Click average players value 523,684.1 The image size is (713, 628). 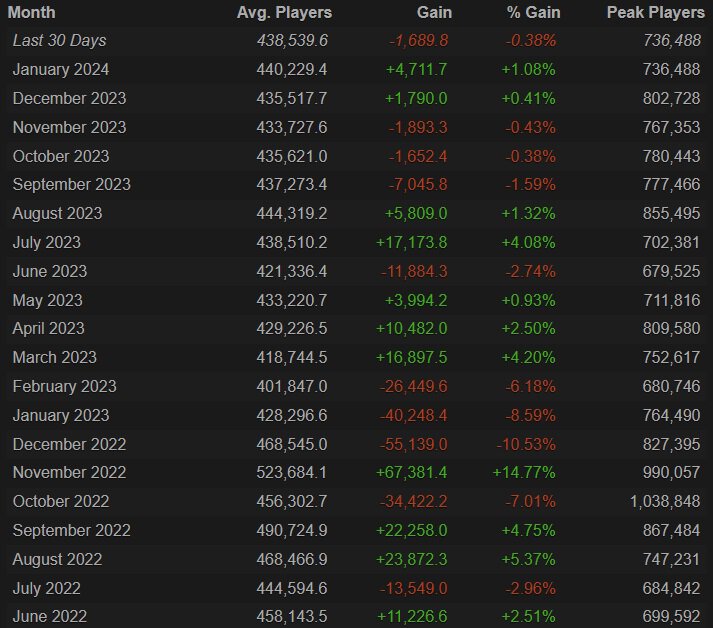[291, 472]
